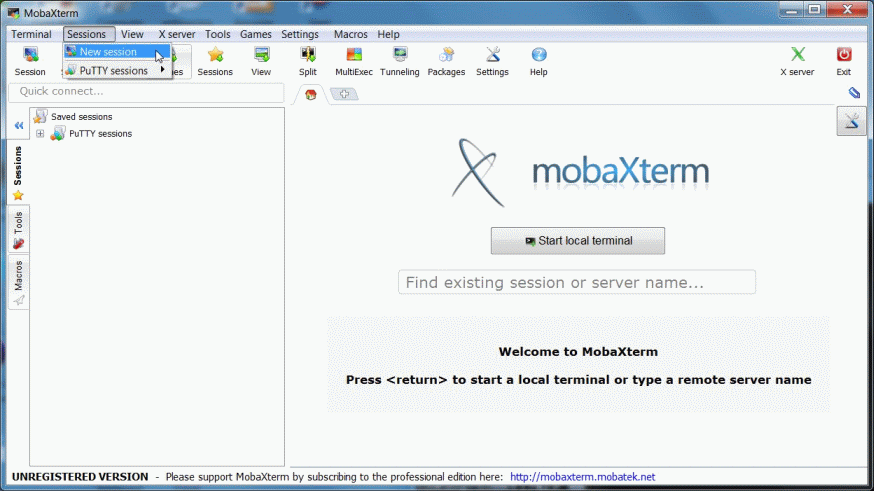Open the MultiExec toolbar tool
The height and width of the screenshot is (491, 874).
(x=354, y=61)
